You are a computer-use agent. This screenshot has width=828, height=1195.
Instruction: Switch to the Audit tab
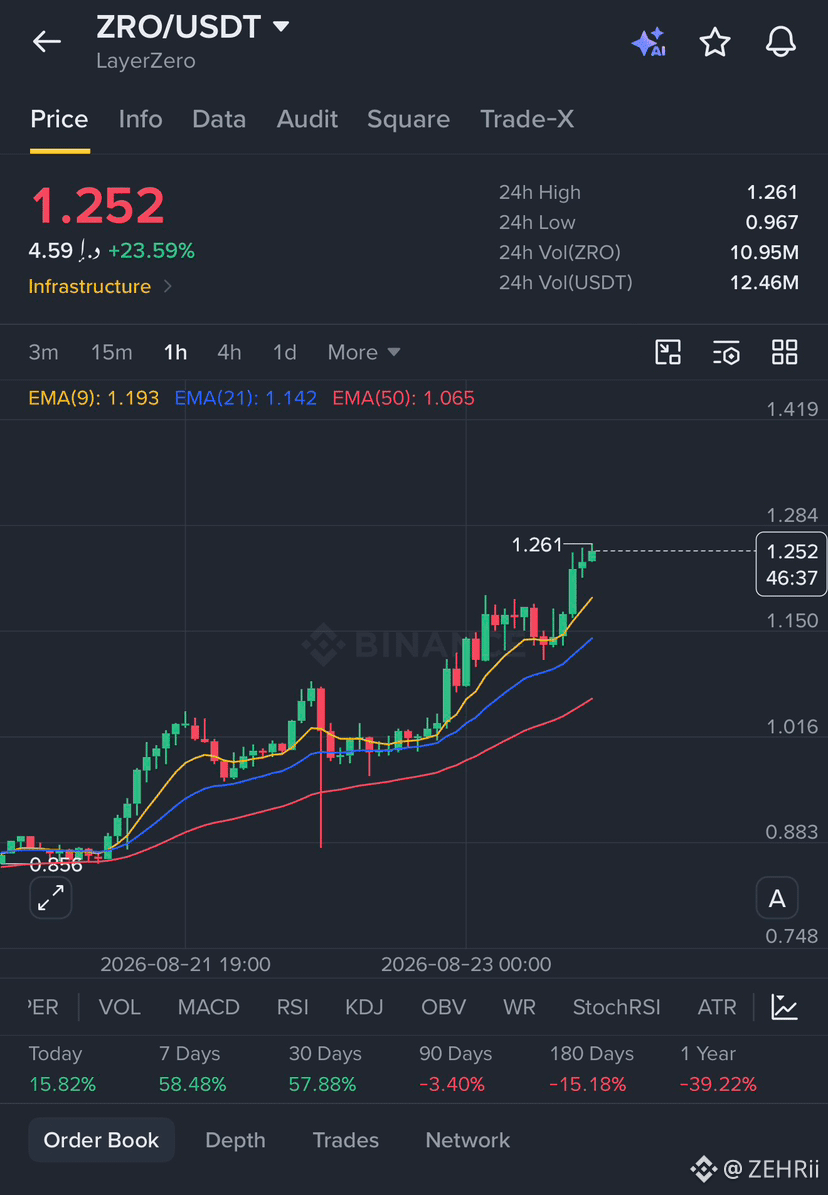[307, 119]
